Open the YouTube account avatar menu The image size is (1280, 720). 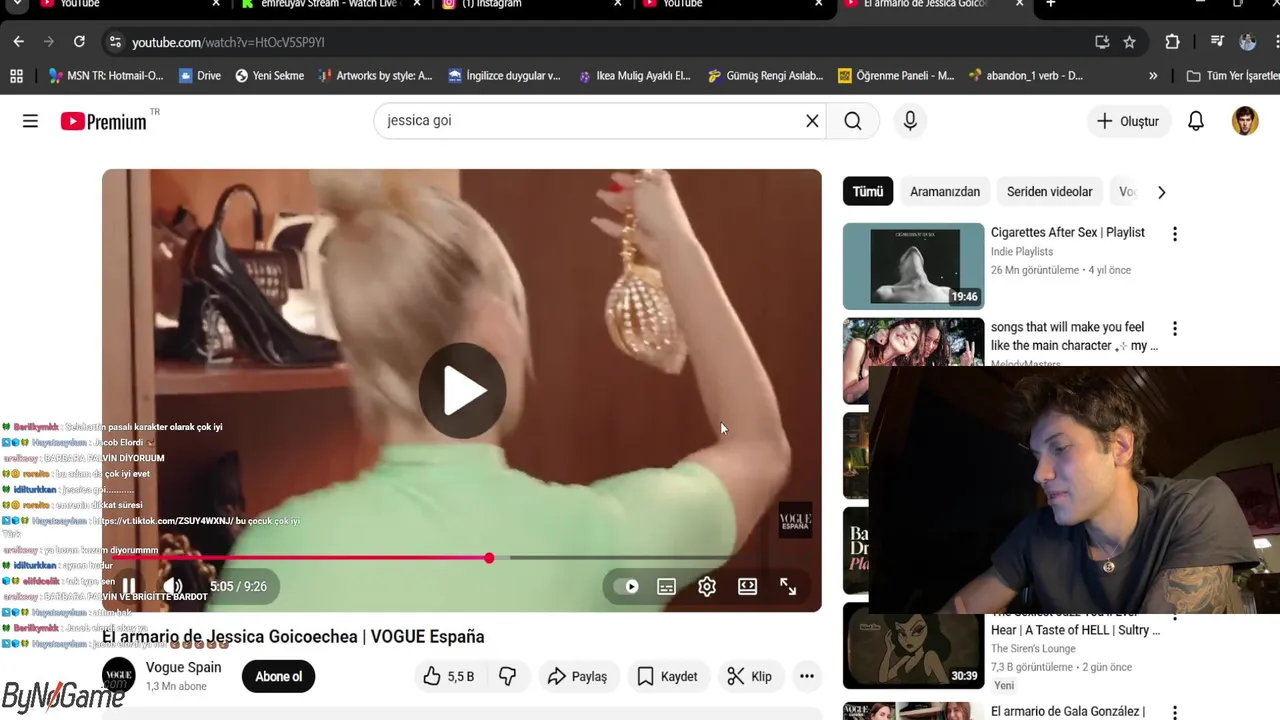tap(1245, 121)
